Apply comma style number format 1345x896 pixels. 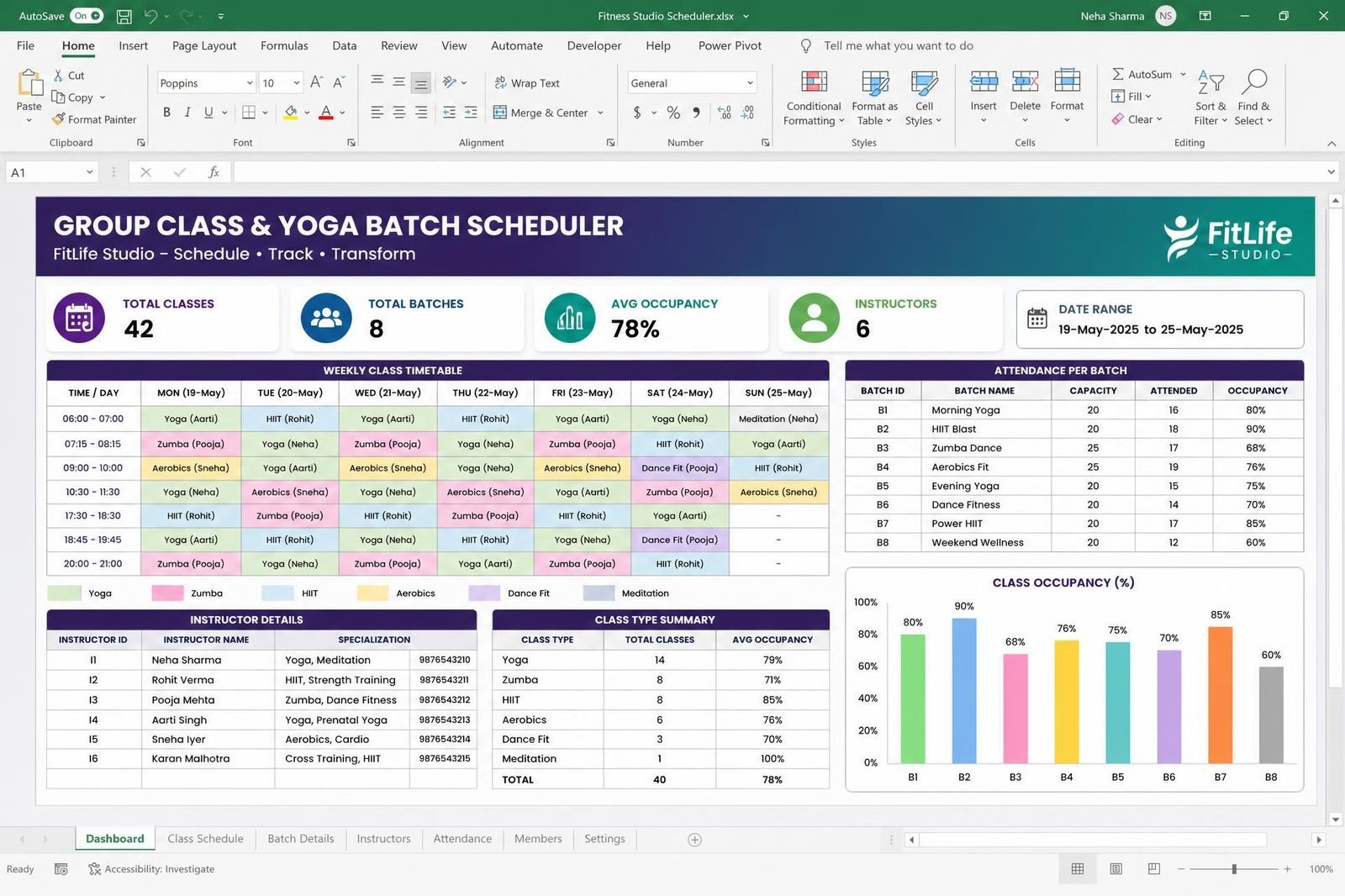pyautogui.click(x=696, y=113)
